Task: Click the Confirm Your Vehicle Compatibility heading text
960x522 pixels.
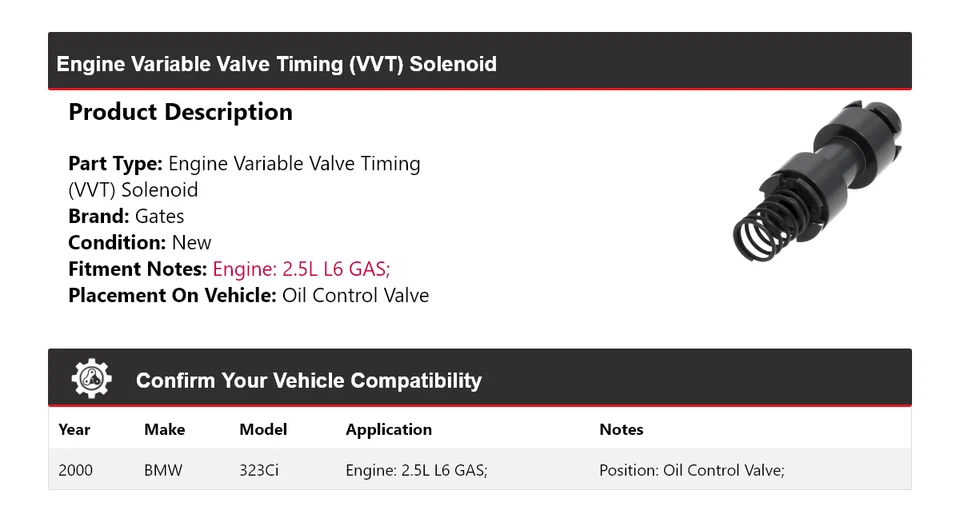Action: pos(308,381)
